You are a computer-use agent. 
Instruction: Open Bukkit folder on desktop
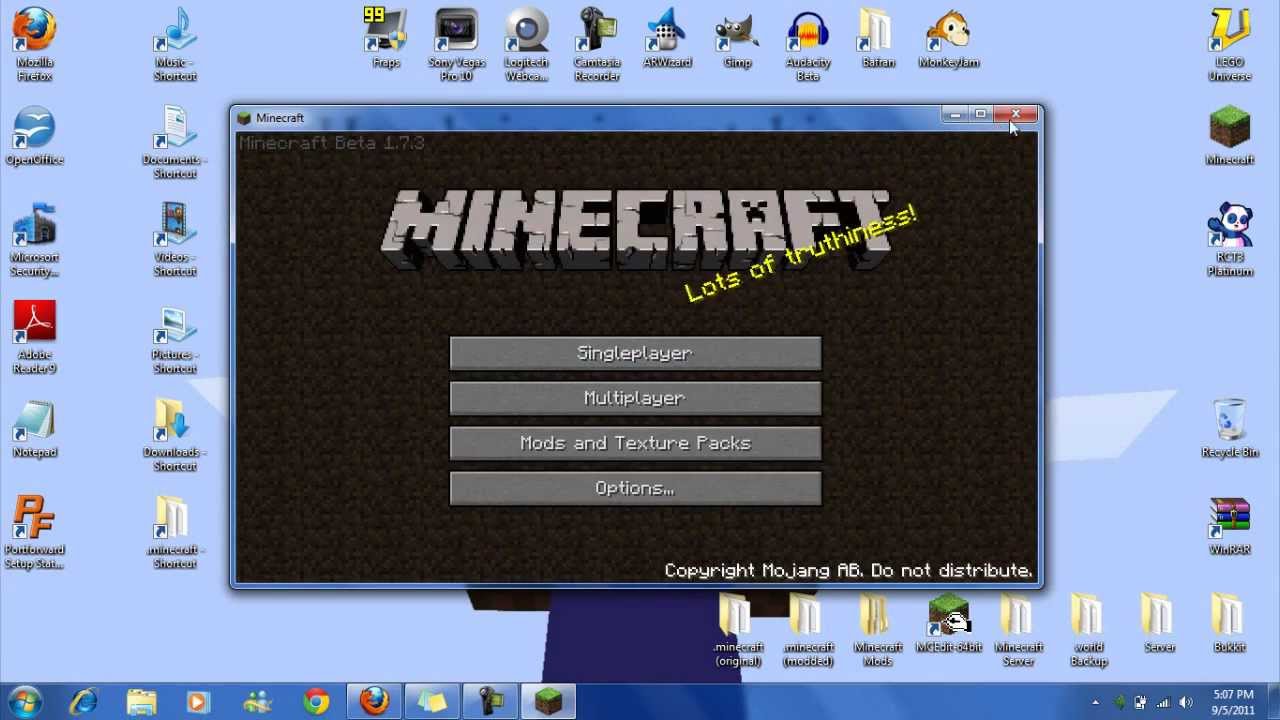click(x=1230, y=623)
